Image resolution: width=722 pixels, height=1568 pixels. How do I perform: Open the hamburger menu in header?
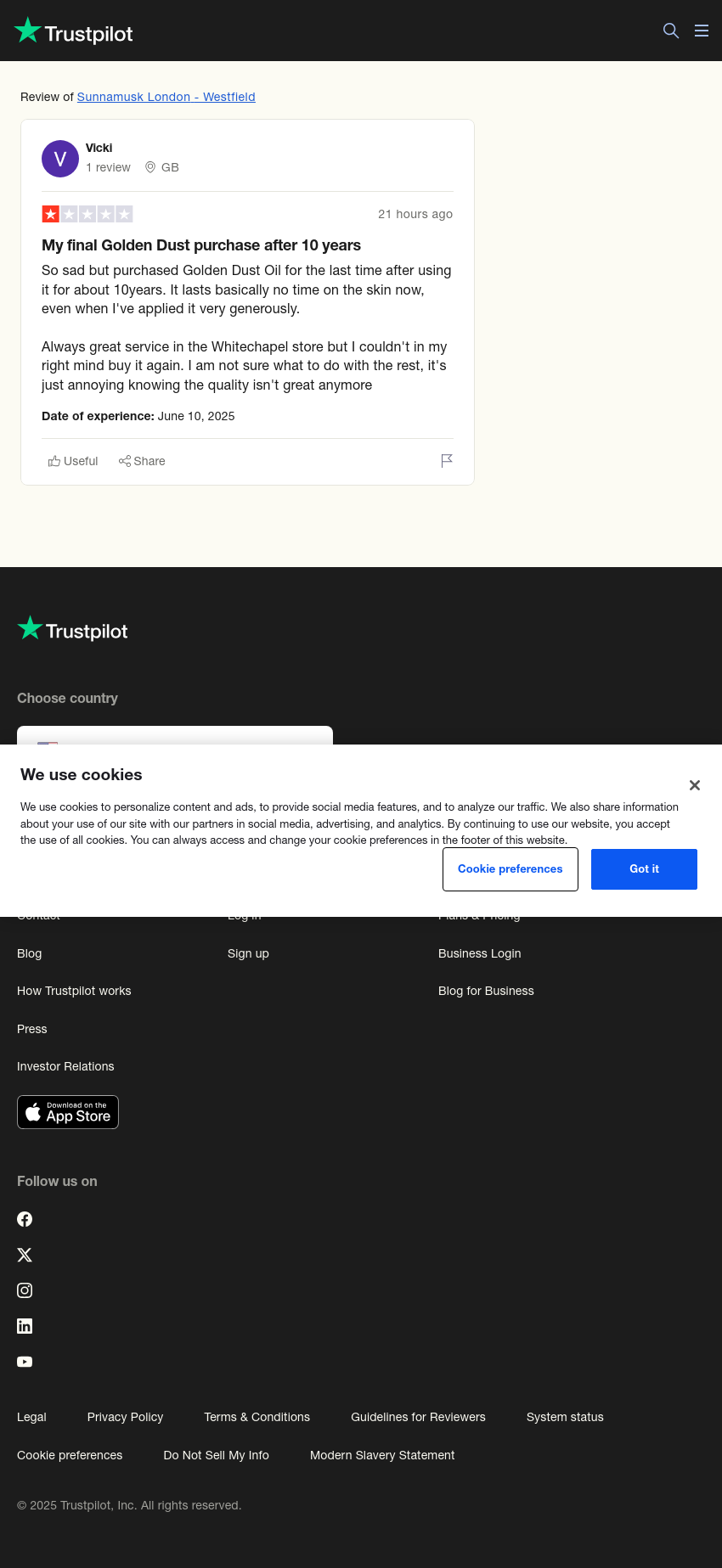pos(702,31)
